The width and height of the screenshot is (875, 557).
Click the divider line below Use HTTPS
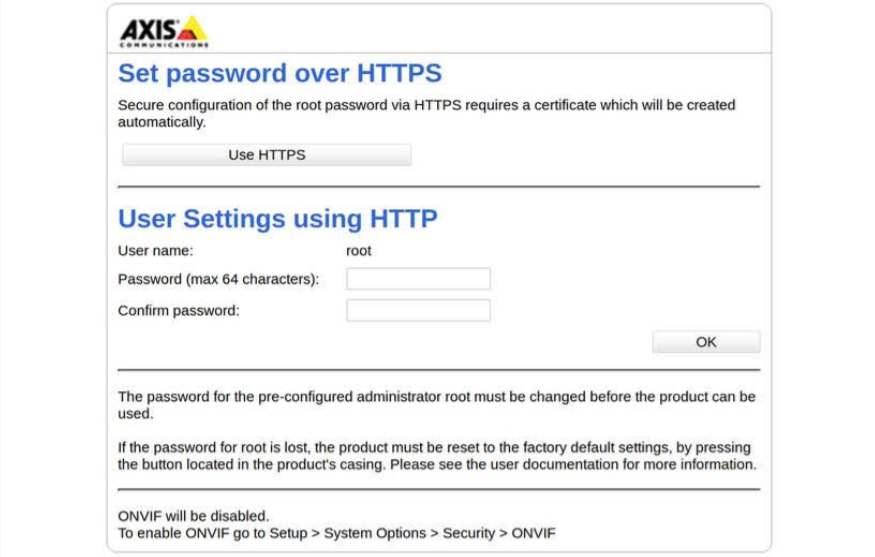coord(438,186)
